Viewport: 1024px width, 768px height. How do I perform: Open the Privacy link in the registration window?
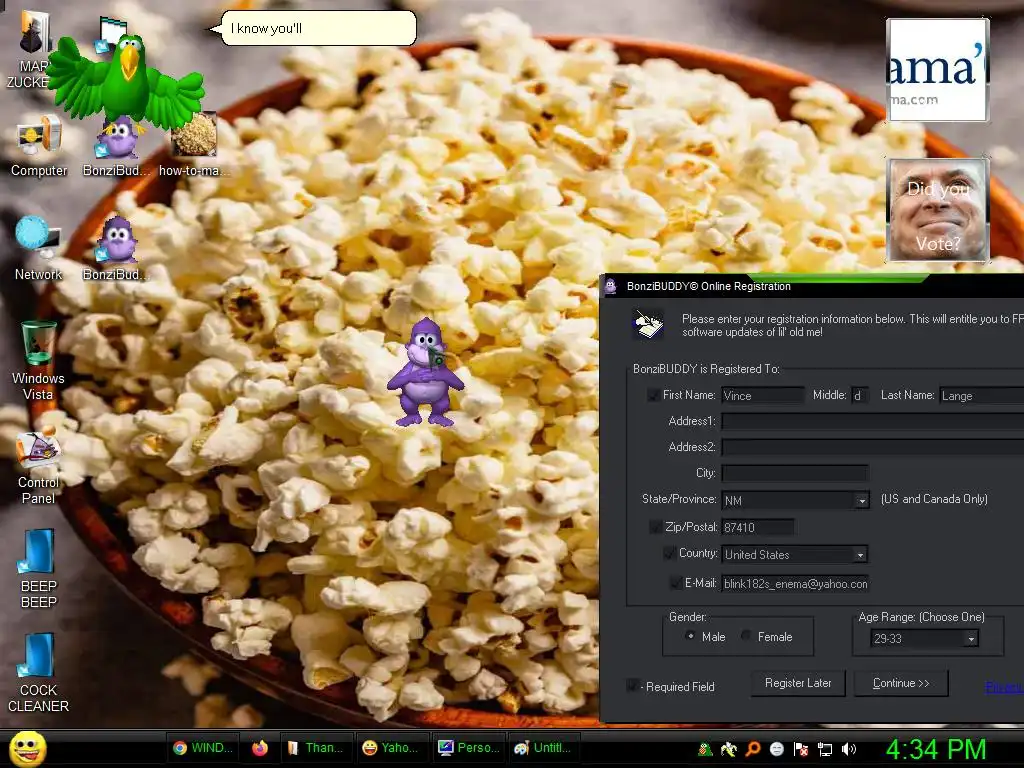[1004, 687]
